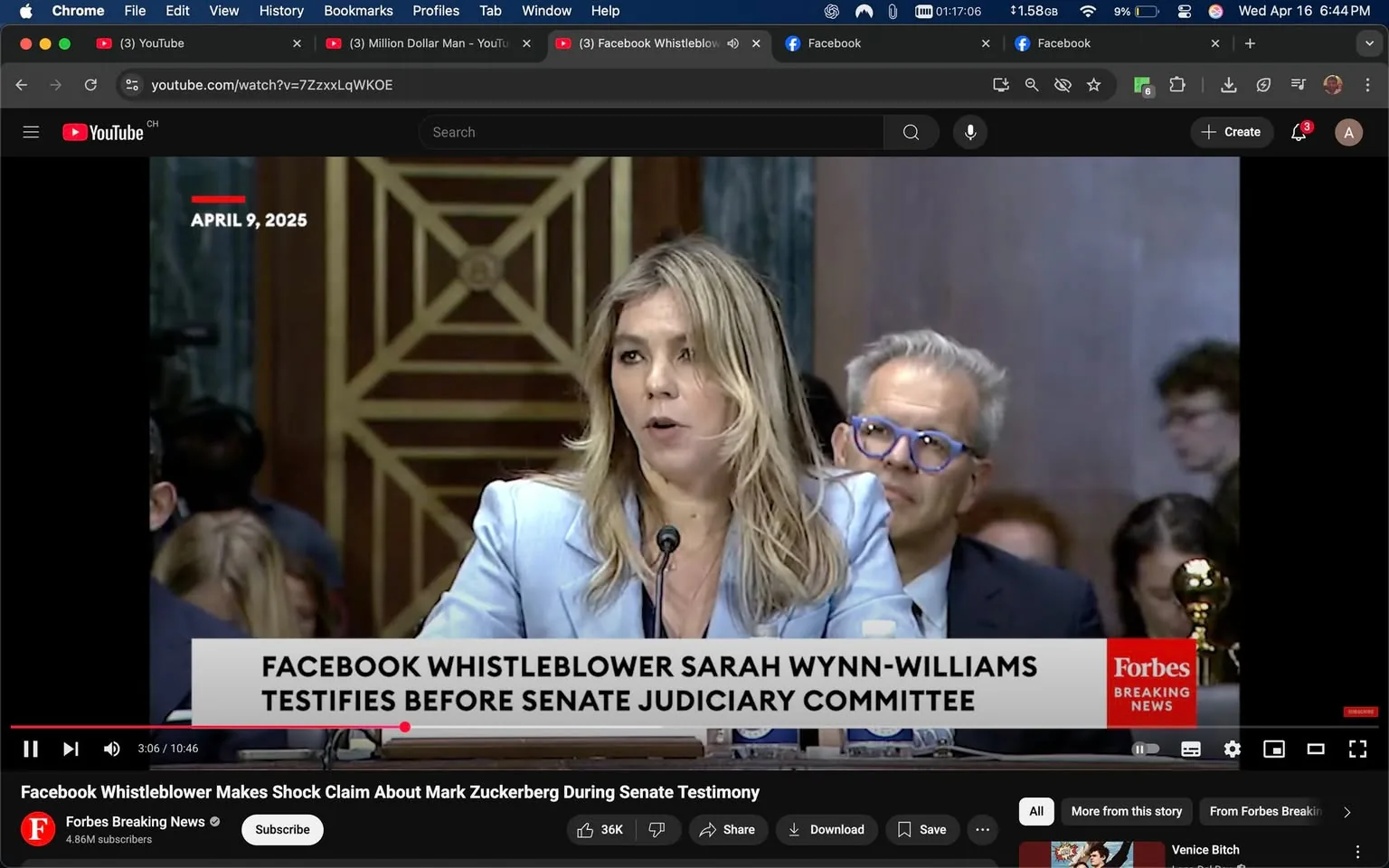The image size is (1389, 868).
Task: Toggle Autoplay off in the player
Action: click(x=1147, y=749)
